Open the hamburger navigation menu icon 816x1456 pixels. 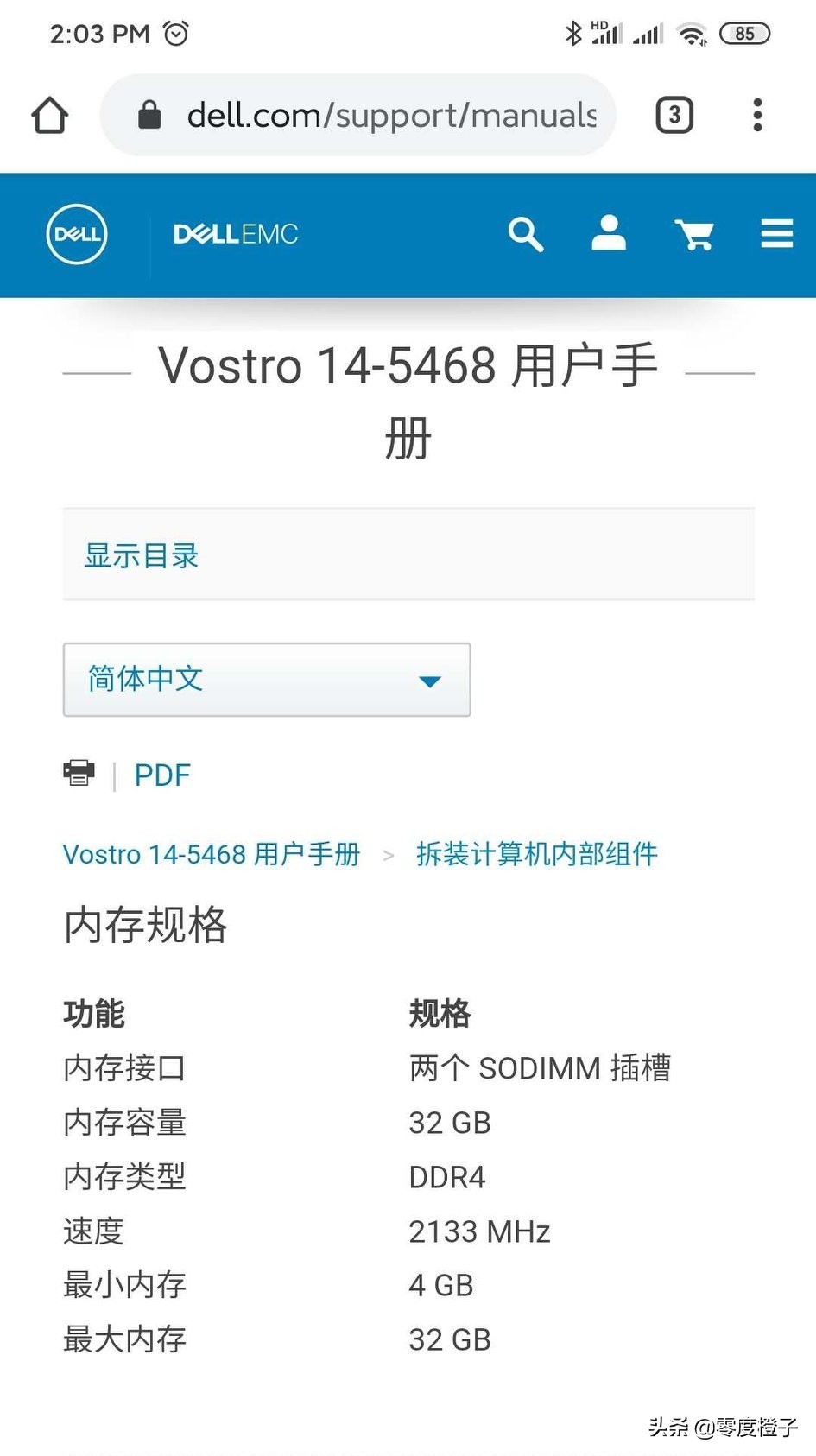coord(775,234)
